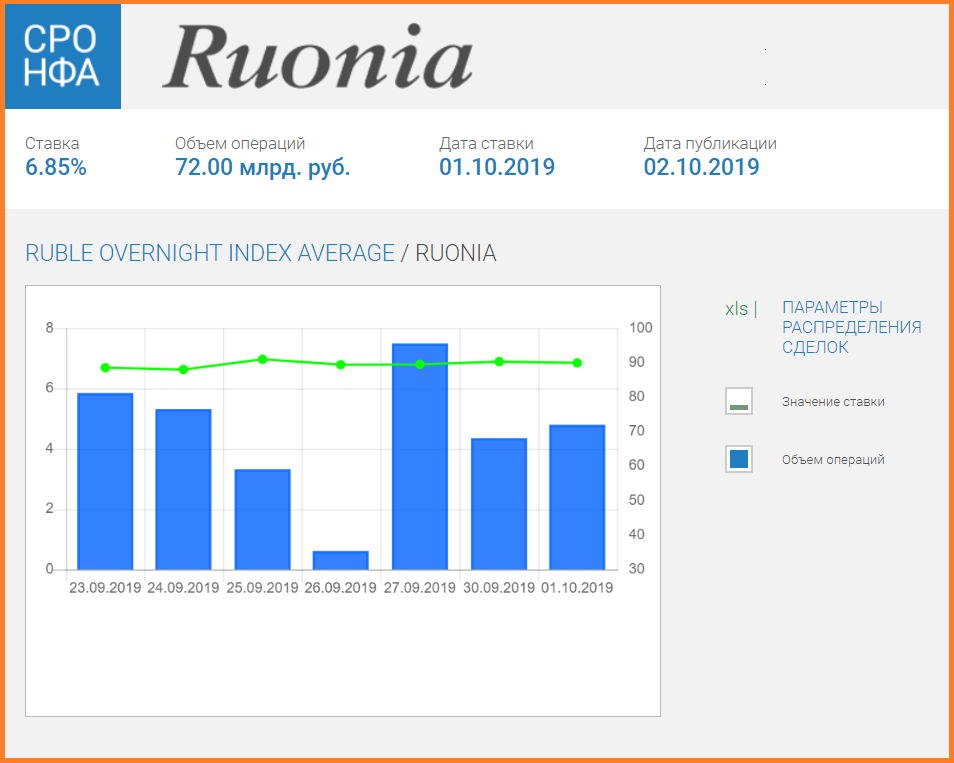The image size is (954, 763).
Task: Toggle the Значение ставки legend swatch
Action: click(x=739, y=402)
